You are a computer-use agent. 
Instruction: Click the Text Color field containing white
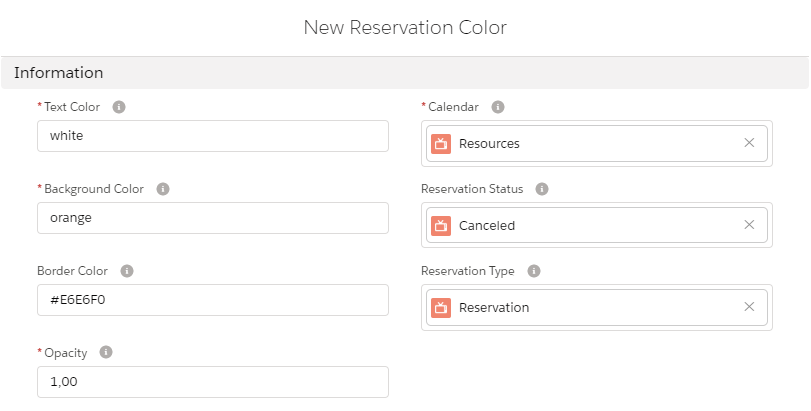point(212,136)
